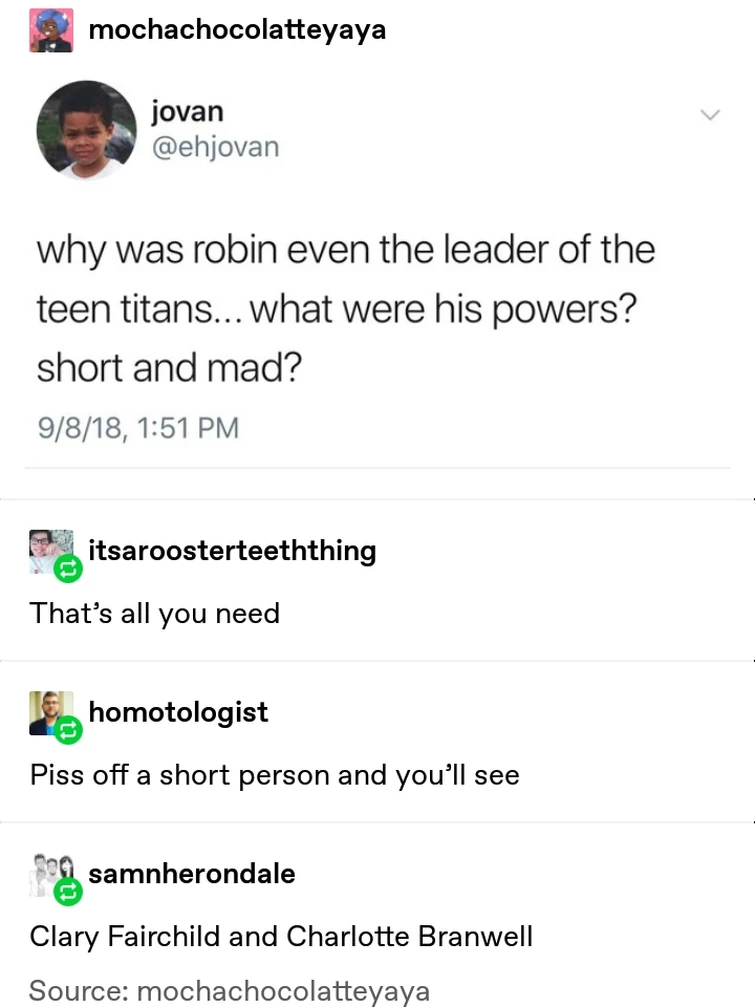Click the reblog icon beside samnherondale
The image size is (755, 1007).
(68, 891)
